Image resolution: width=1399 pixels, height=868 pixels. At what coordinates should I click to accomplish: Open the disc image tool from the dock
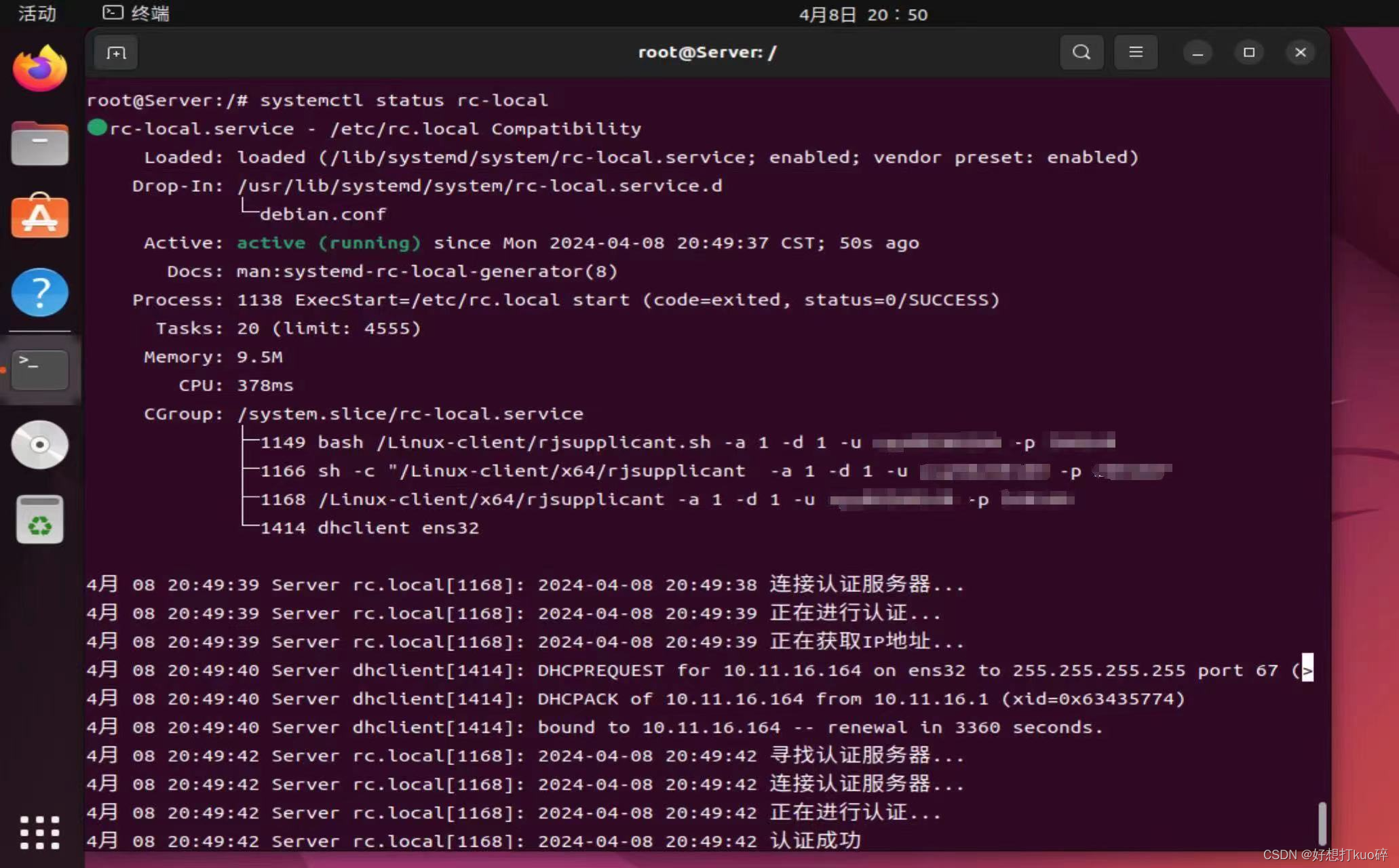click(x=39, y=445)
